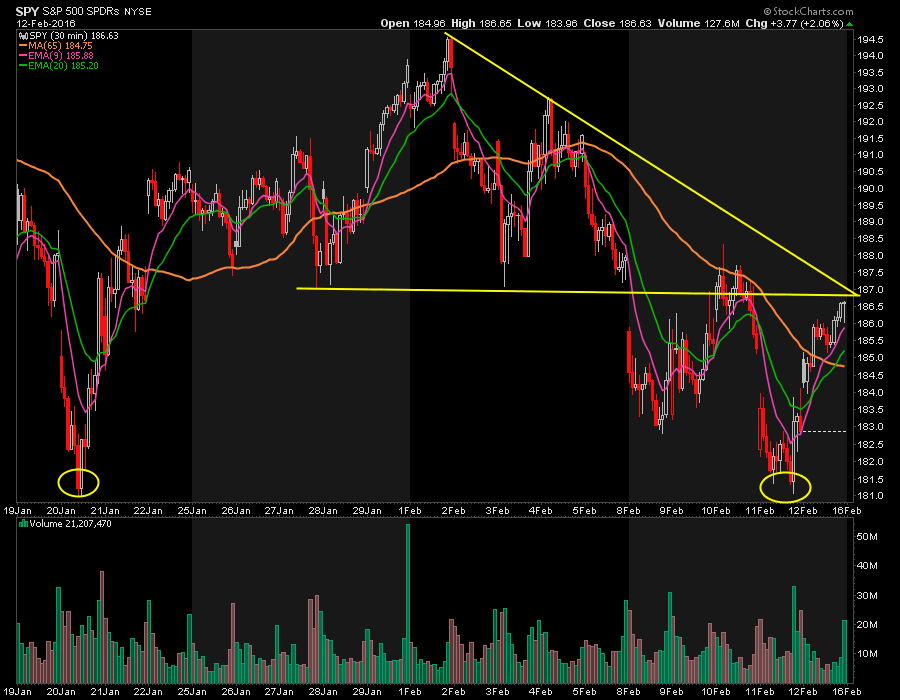
Task: Click the NYSE exchange label
Action: [x=138, y=11]
